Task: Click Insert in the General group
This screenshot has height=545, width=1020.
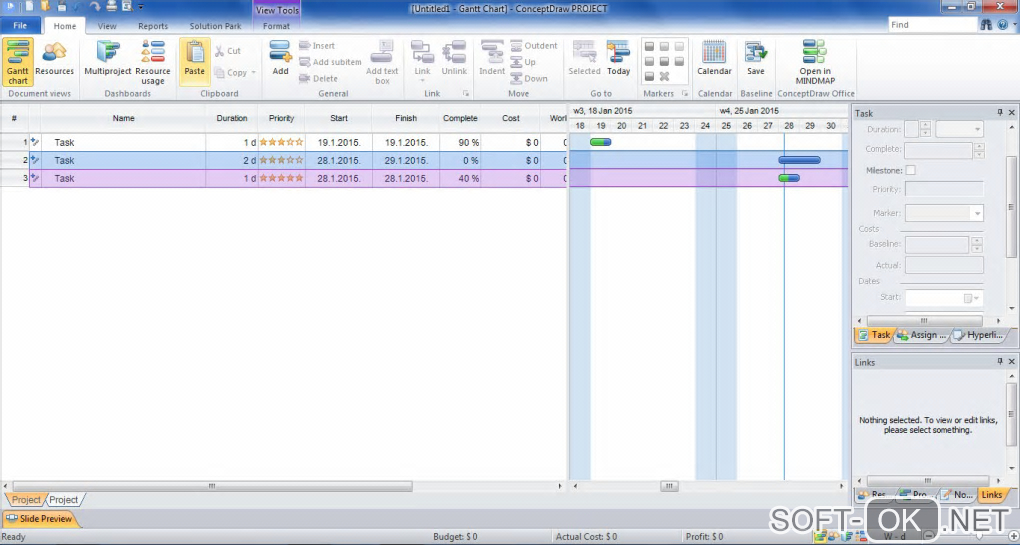Action: tap(317, 46)
